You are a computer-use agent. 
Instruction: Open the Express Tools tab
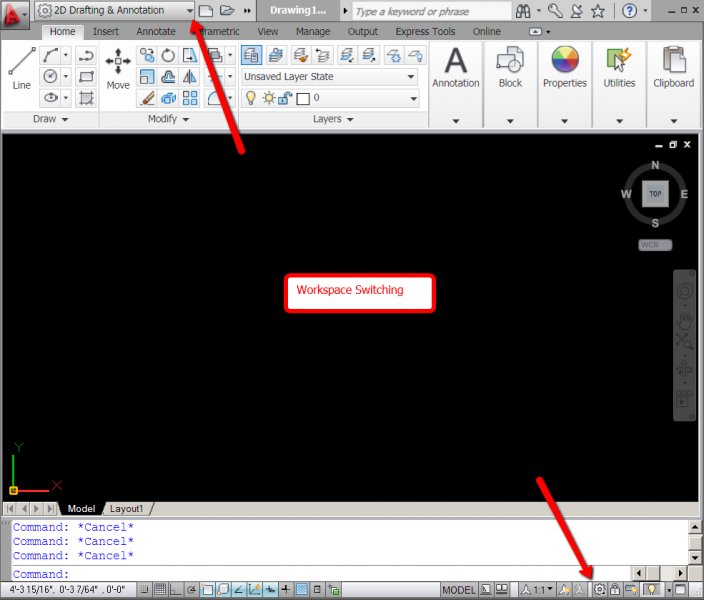[425, 31]
